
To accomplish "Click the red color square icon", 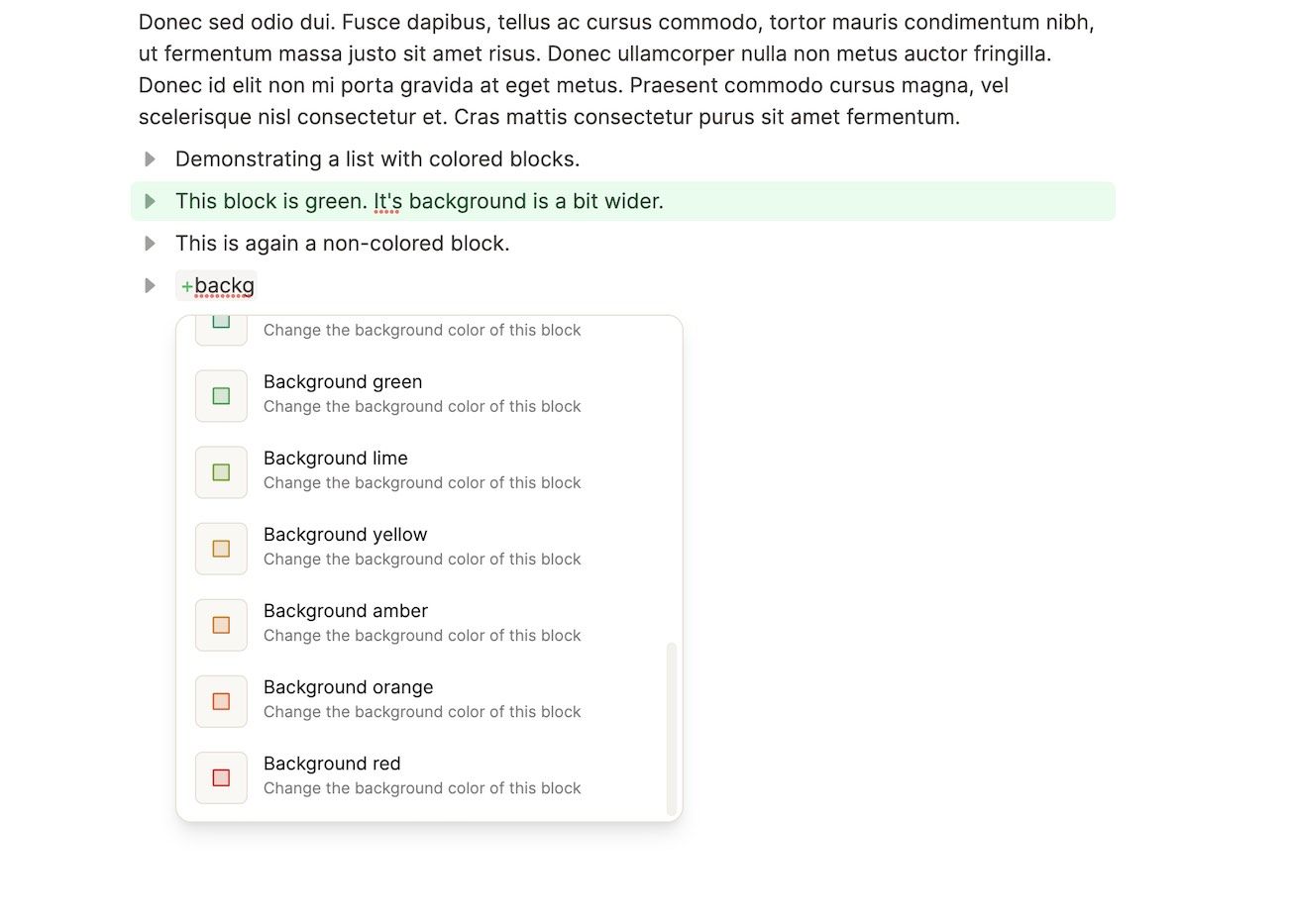I will pos(220,777).
